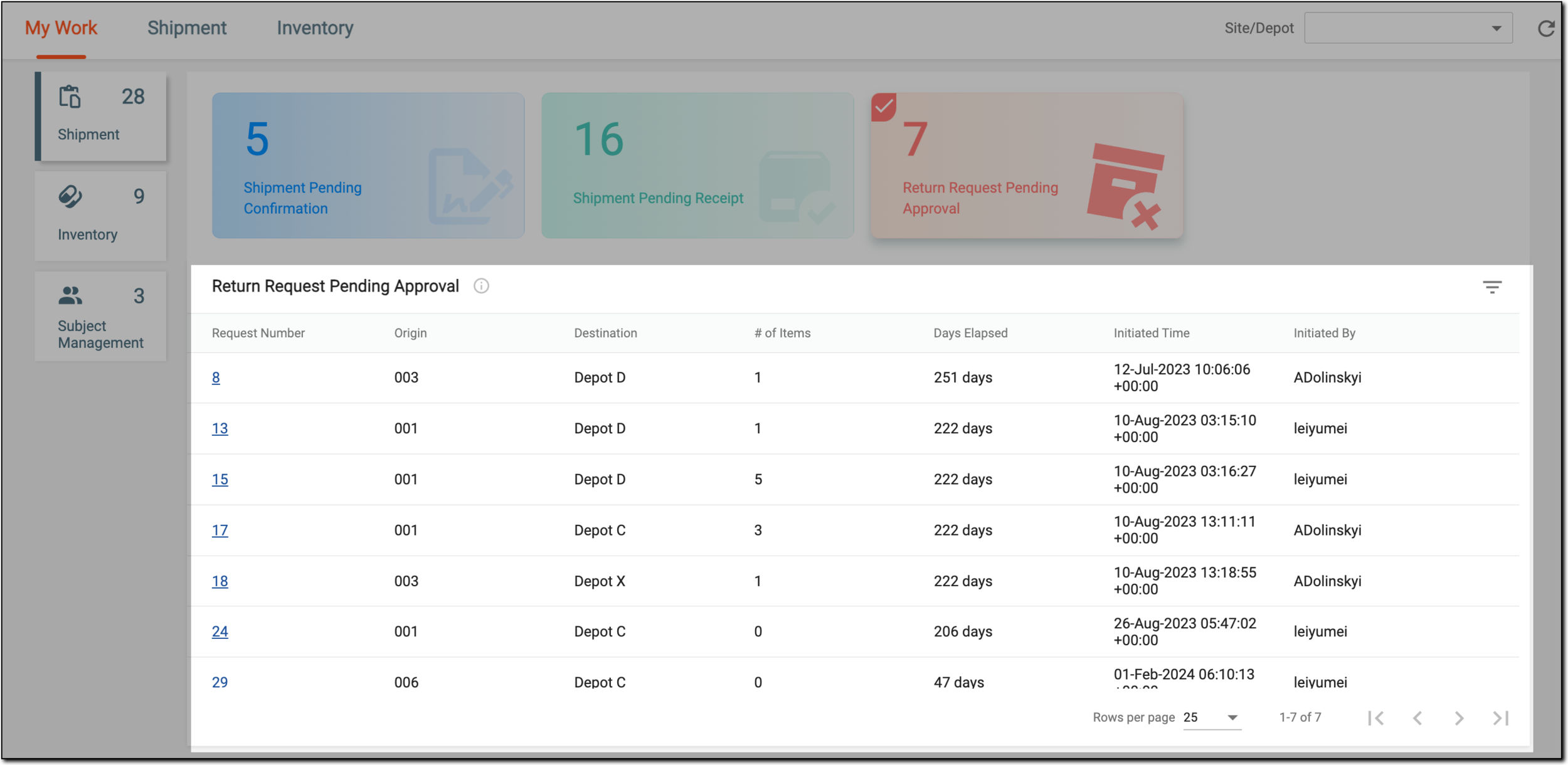This screenshot has width=1568, height=765.
Task: Click the refresh icon next to Site/Depot
Action: click(x=1546, y=28)
